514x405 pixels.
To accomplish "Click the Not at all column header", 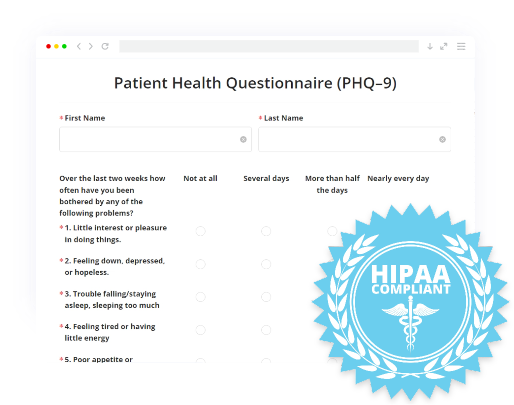I will point(200,178).
